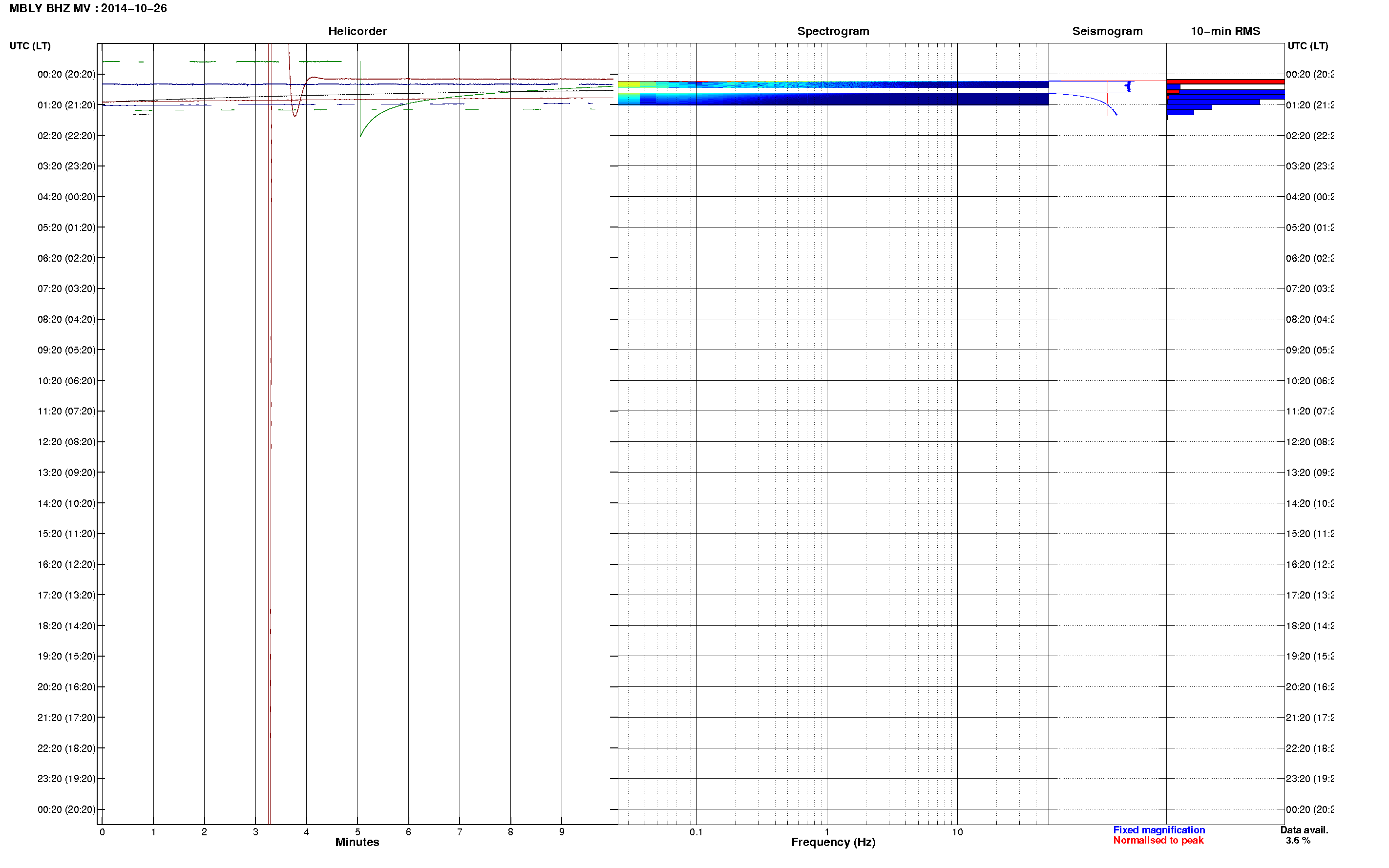
Task: Select the 'Helicorder' panel heading
Action: coord(357,31)
